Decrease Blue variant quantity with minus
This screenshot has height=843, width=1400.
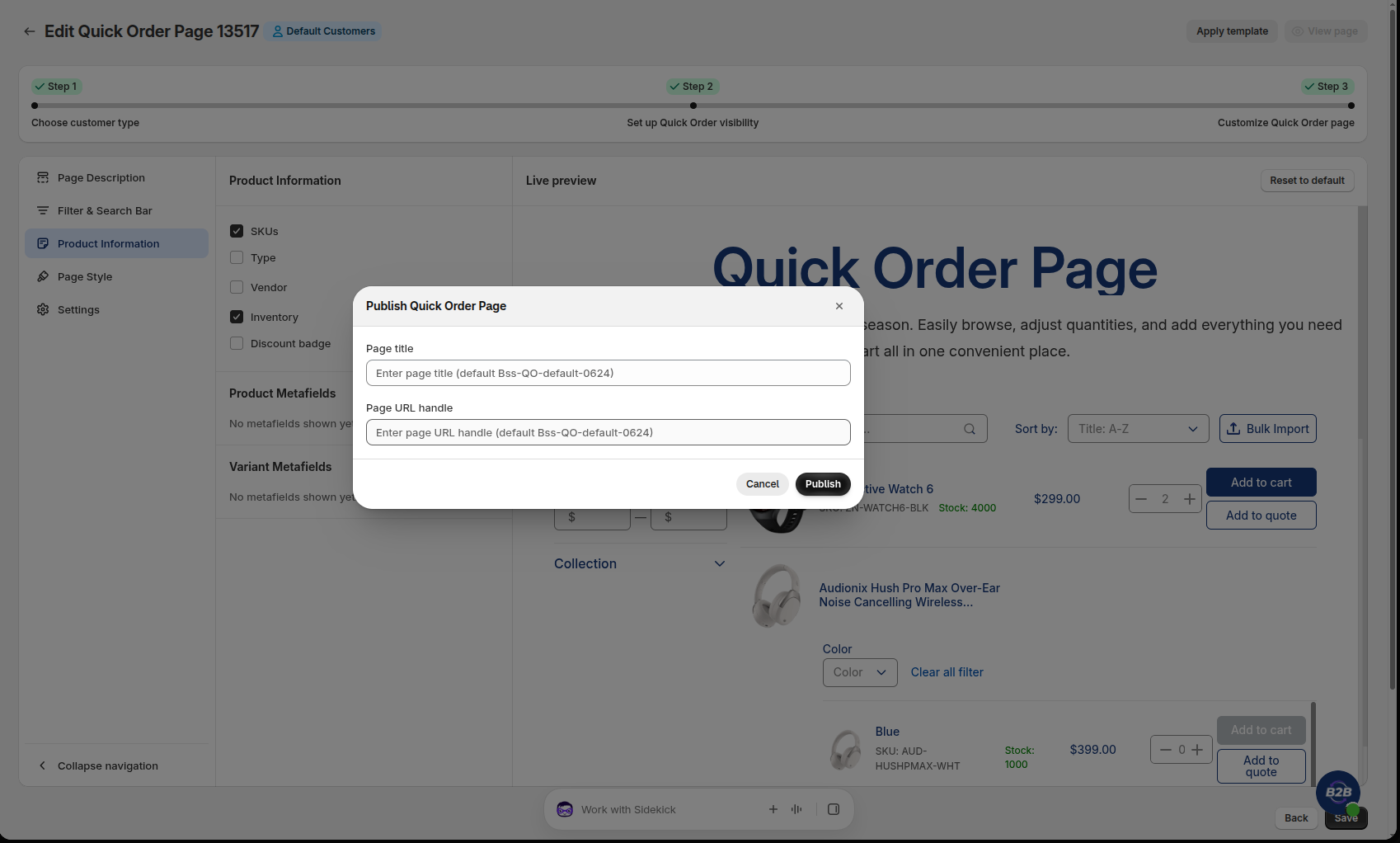(1165, 750)
